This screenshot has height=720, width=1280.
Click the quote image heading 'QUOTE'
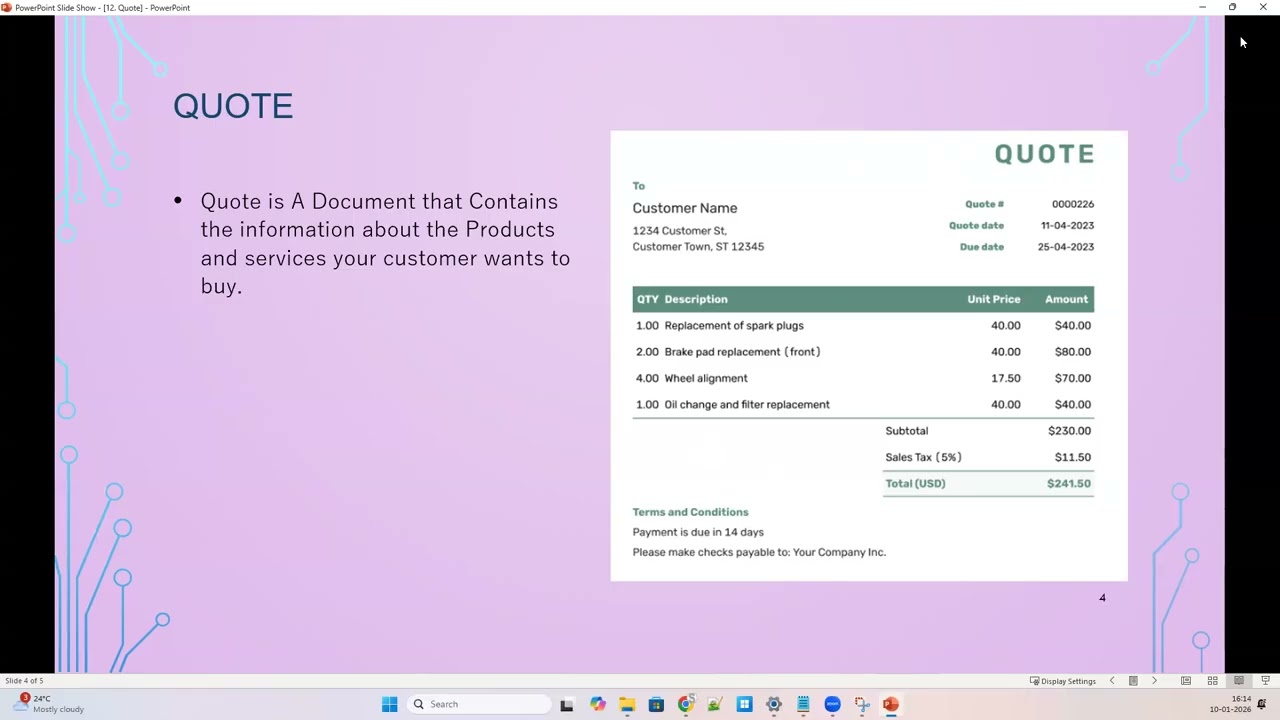point(1044,154)
